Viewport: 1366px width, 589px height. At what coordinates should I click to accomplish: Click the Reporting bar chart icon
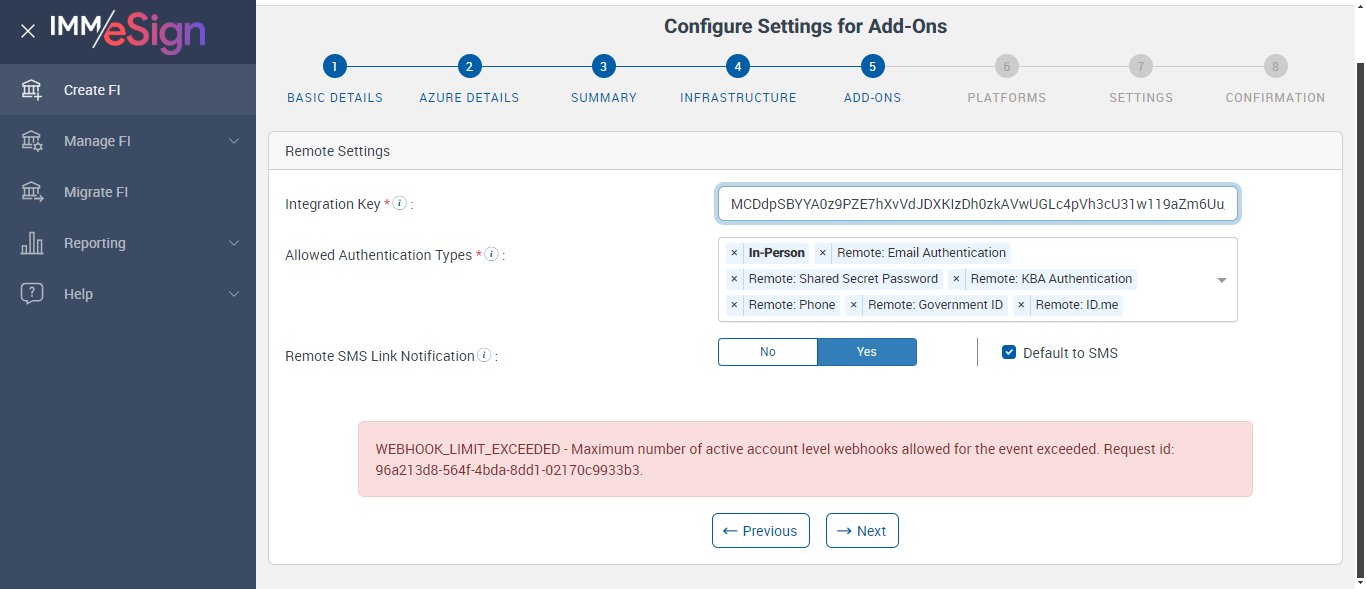pos(32,243)
